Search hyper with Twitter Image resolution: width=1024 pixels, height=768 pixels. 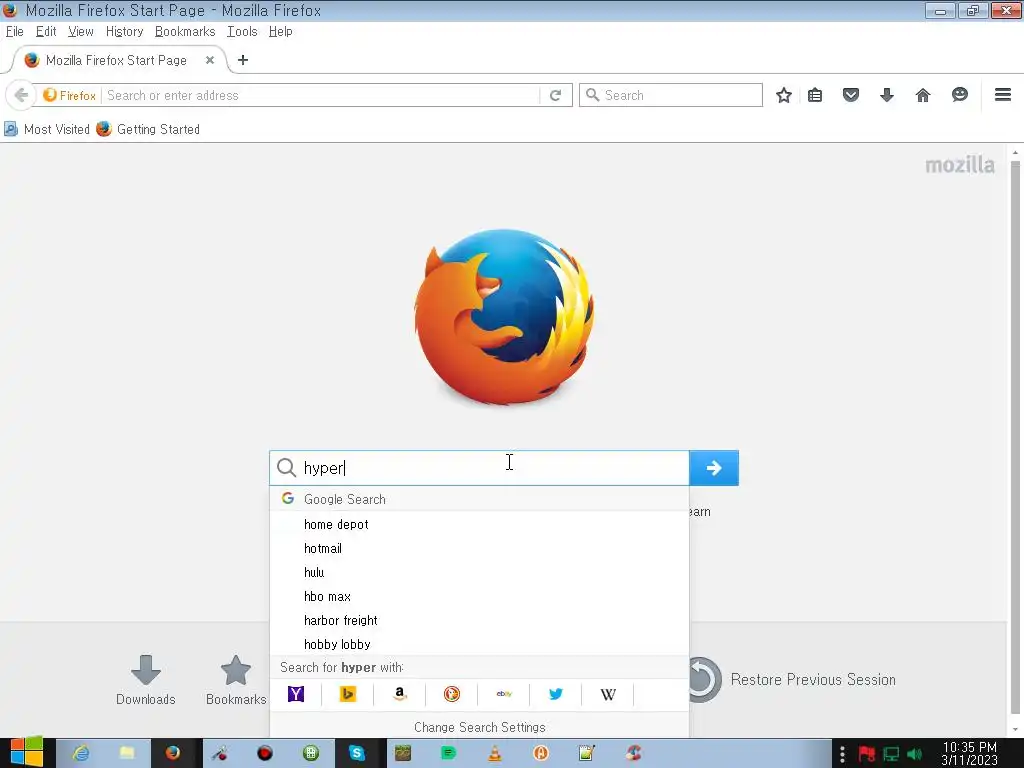[556, 694]
